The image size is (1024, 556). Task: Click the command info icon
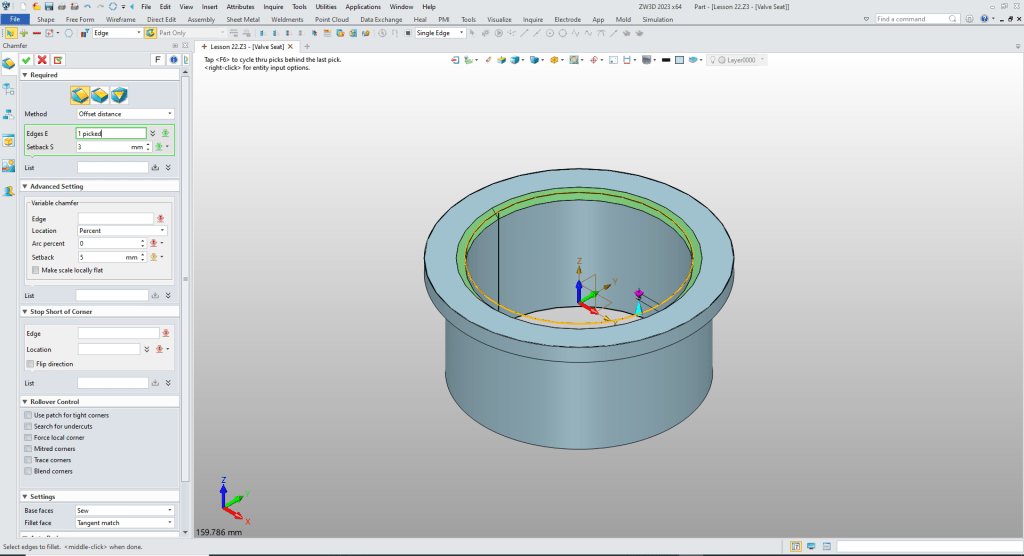173,60
